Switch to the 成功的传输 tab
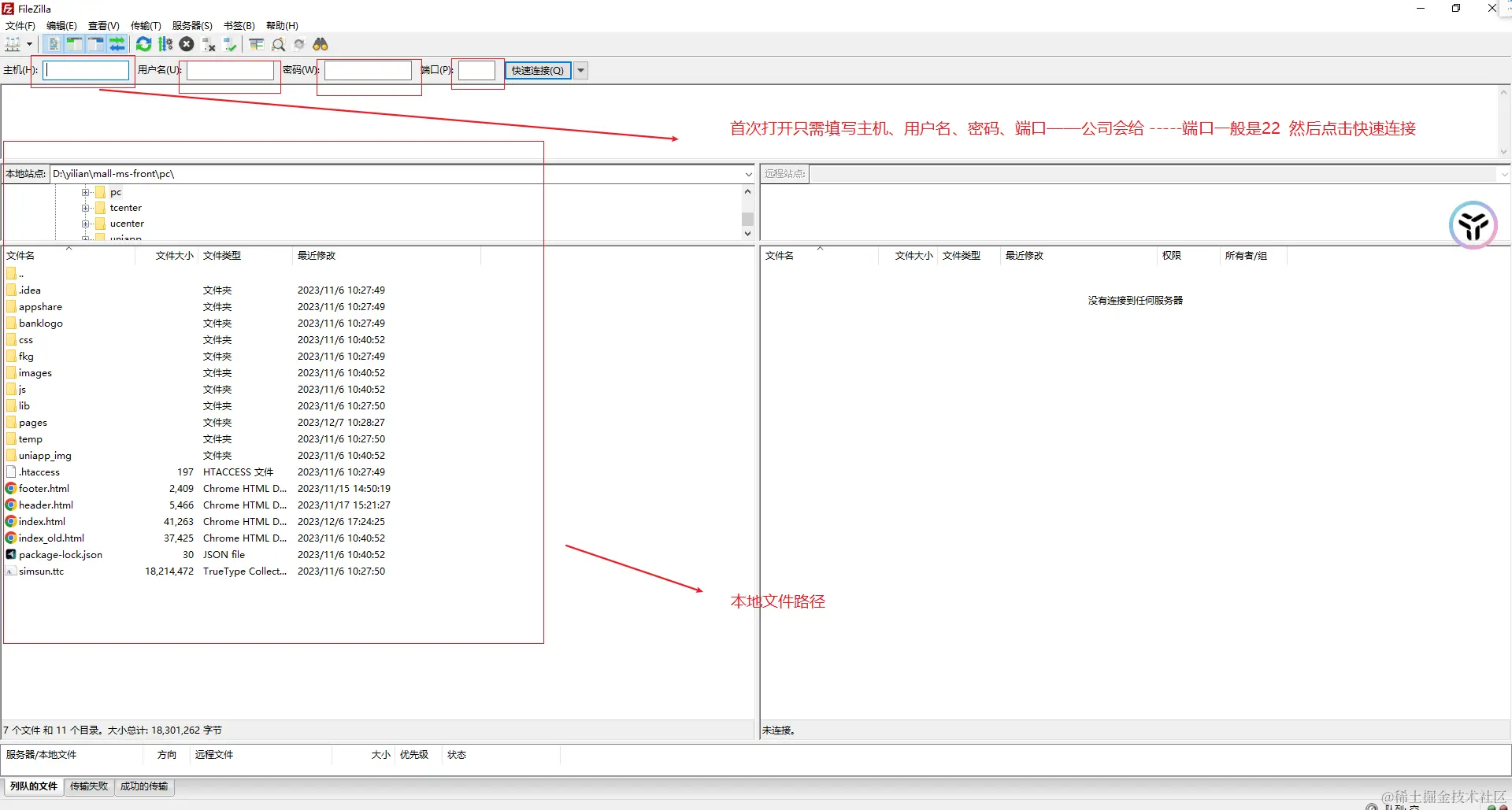The image size is (1512, 810). click(x=144, y=786)
